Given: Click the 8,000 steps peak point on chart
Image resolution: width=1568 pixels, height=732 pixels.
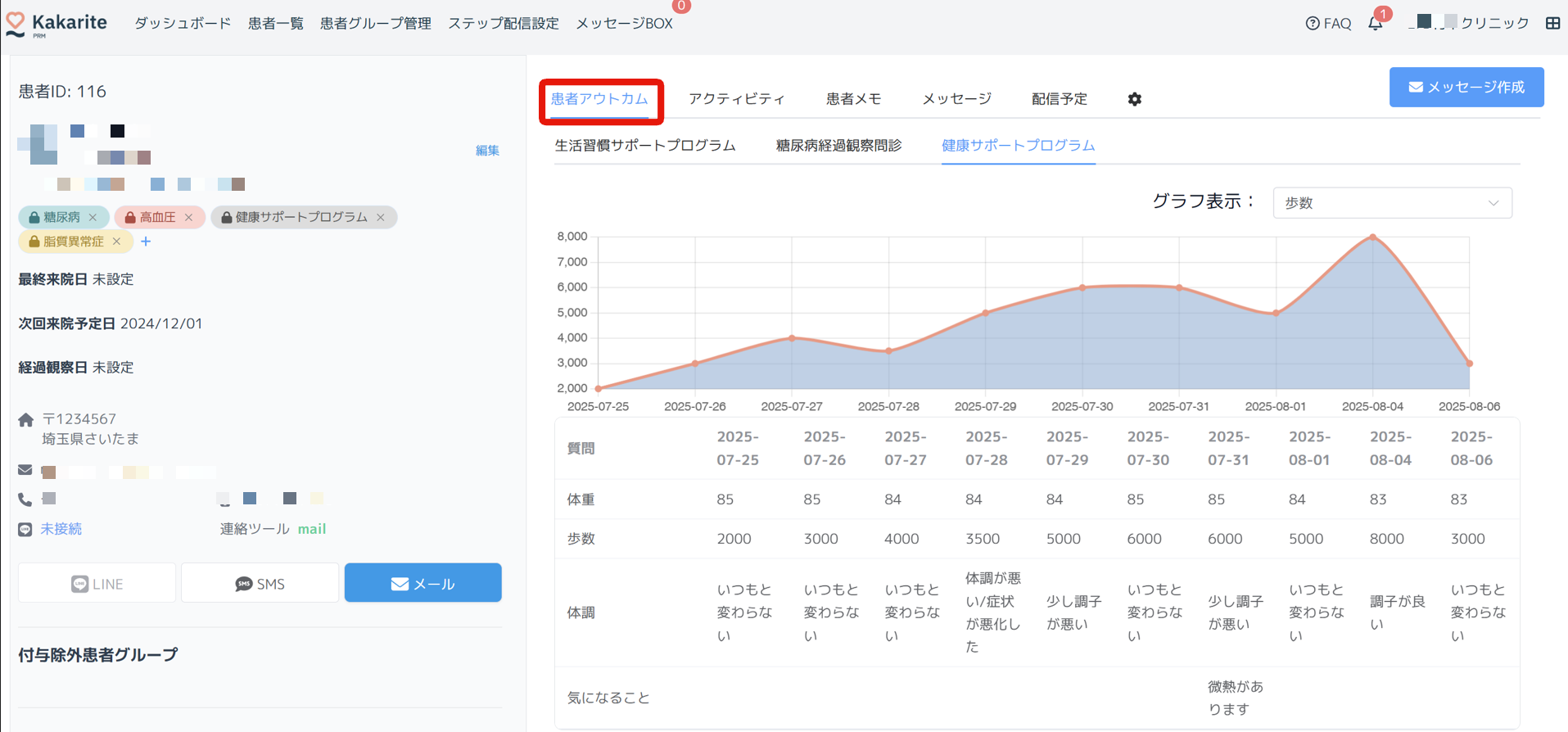Looking at the screenshot, I should point(1373,237).
